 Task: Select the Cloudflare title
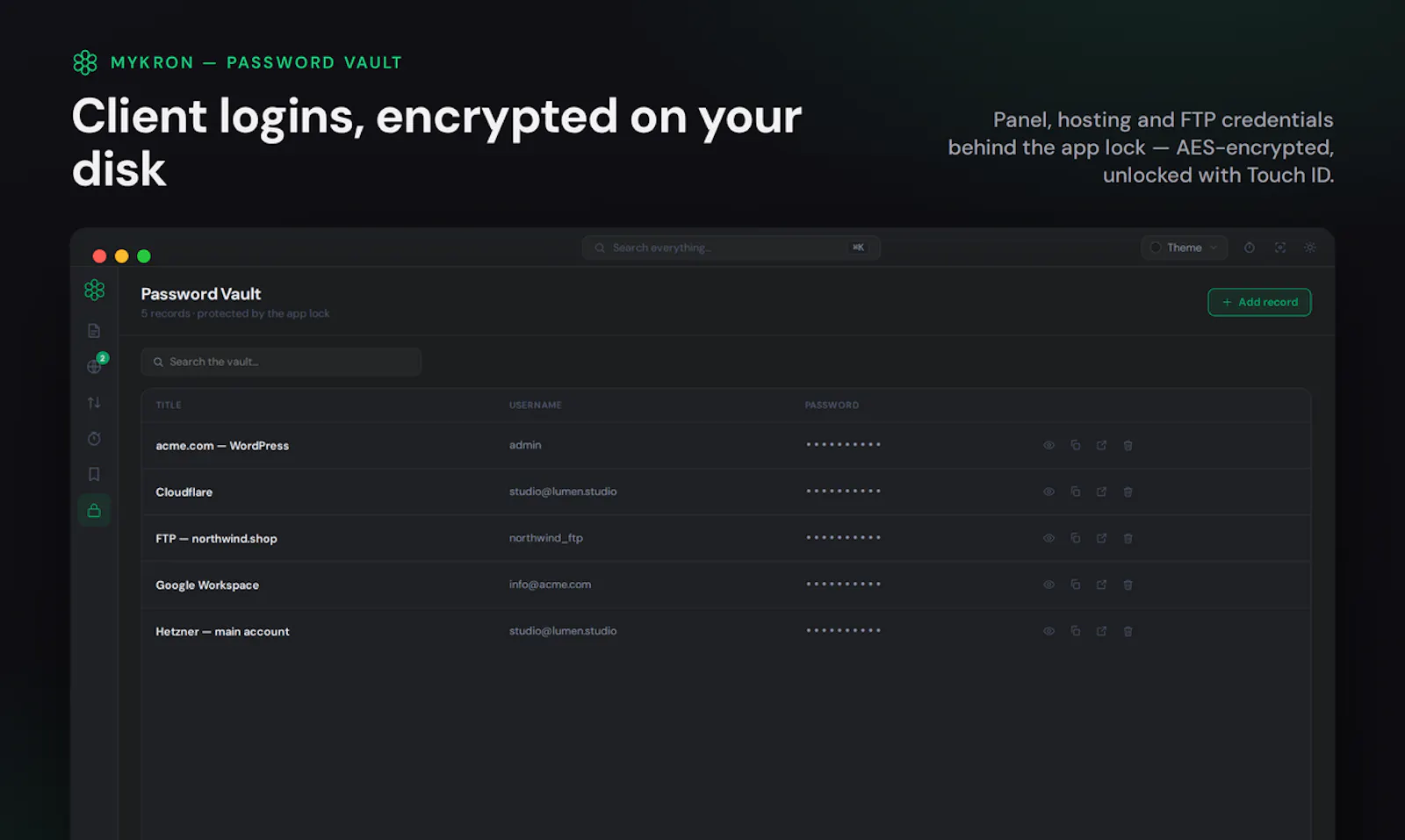tap(184, 492)
